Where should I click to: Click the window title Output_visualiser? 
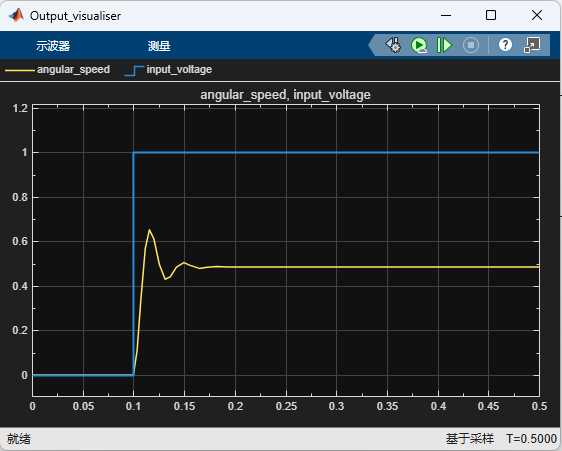pyautogui.click(x=75, y=16)
